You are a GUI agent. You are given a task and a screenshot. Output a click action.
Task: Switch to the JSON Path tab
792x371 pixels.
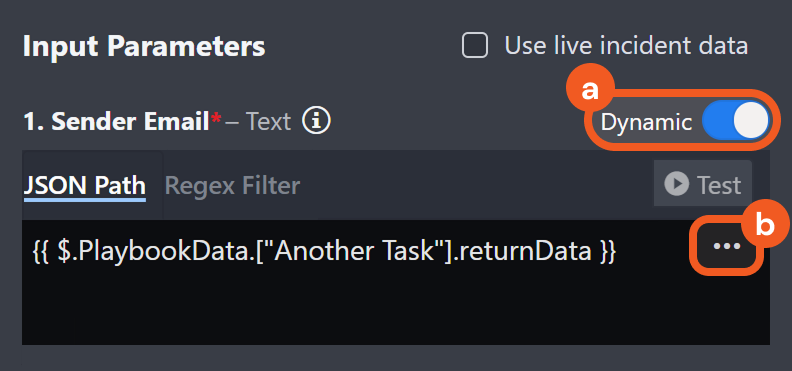(x=85, y=186)
